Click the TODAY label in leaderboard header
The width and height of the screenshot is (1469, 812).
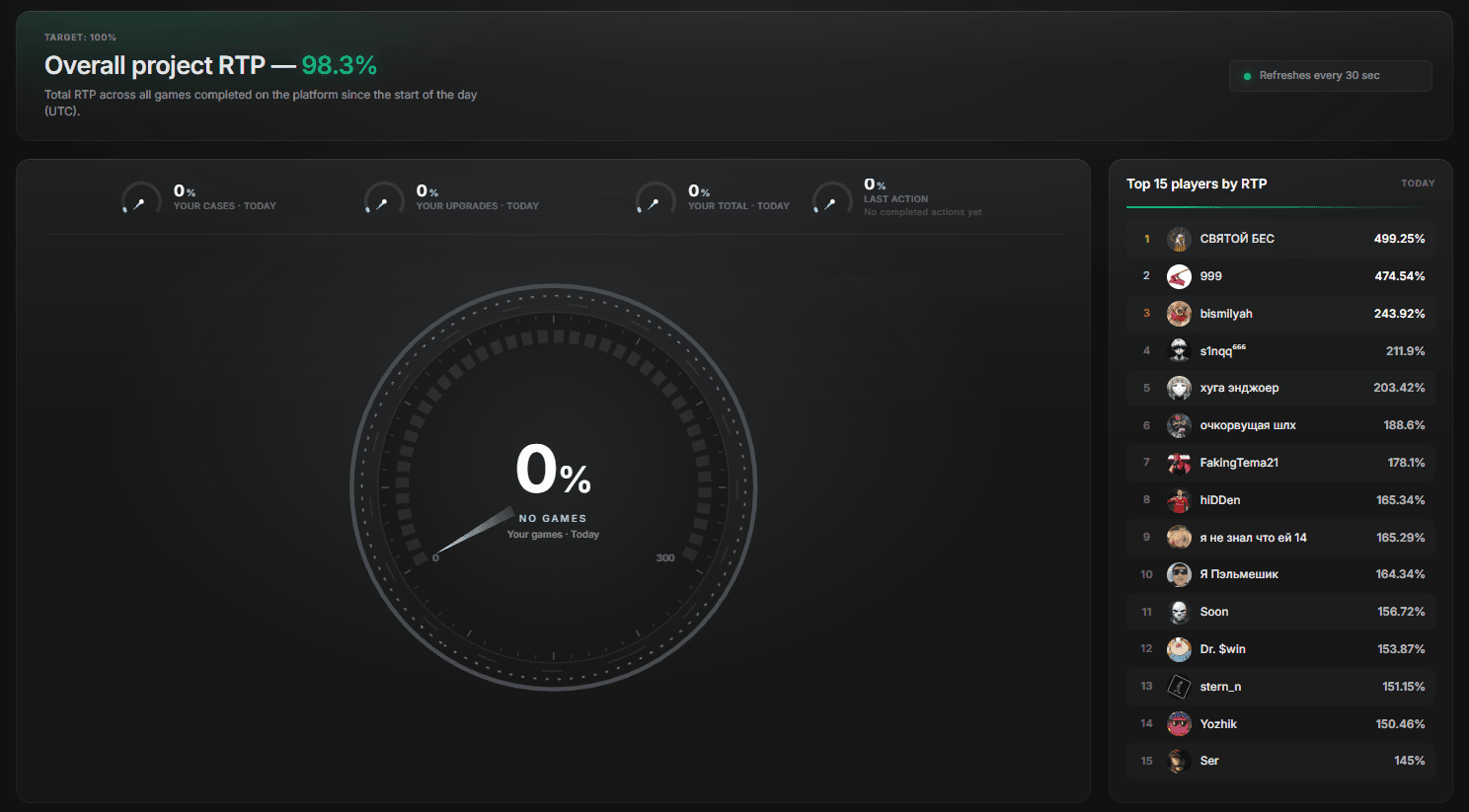1418,184
